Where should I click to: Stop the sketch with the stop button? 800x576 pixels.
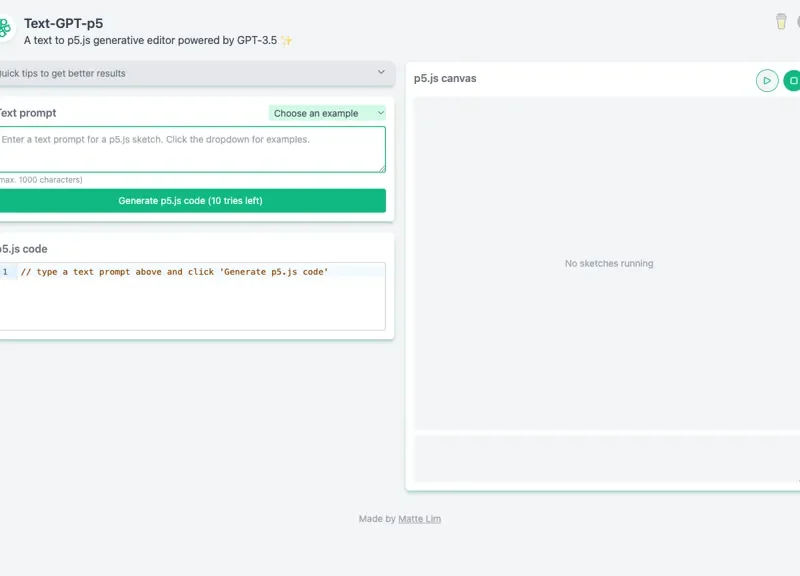792,81
